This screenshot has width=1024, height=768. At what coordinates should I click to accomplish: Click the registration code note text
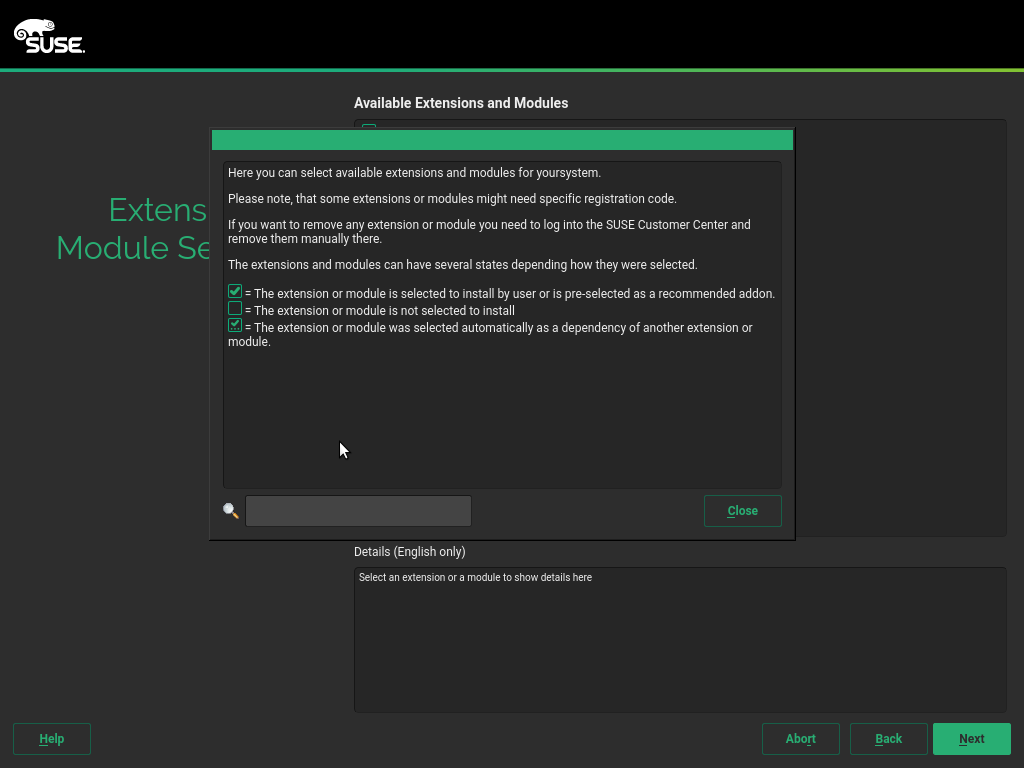click(452, 199)
